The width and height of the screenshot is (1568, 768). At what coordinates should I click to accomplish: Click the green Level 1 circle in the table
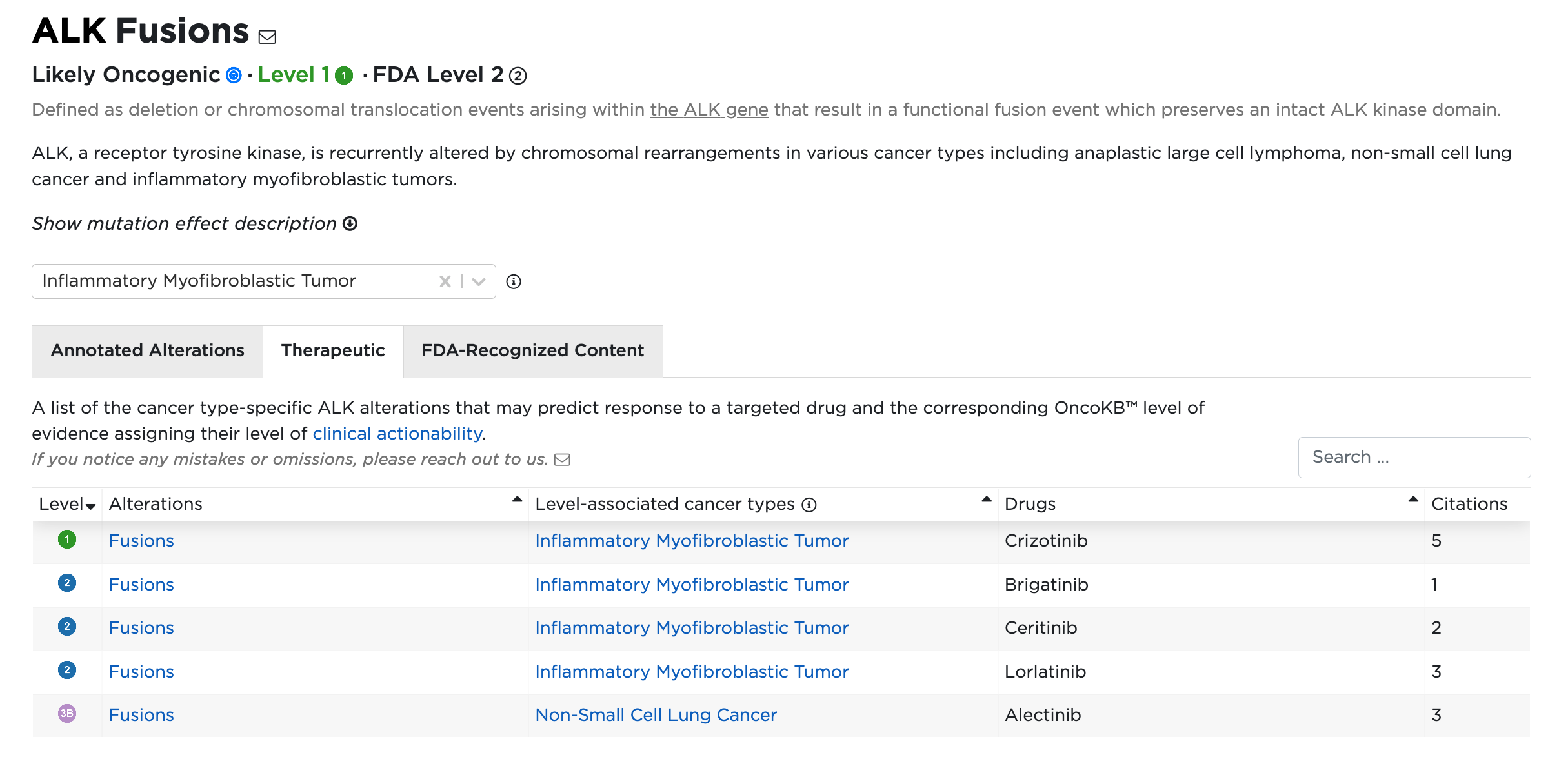point(67,541)
